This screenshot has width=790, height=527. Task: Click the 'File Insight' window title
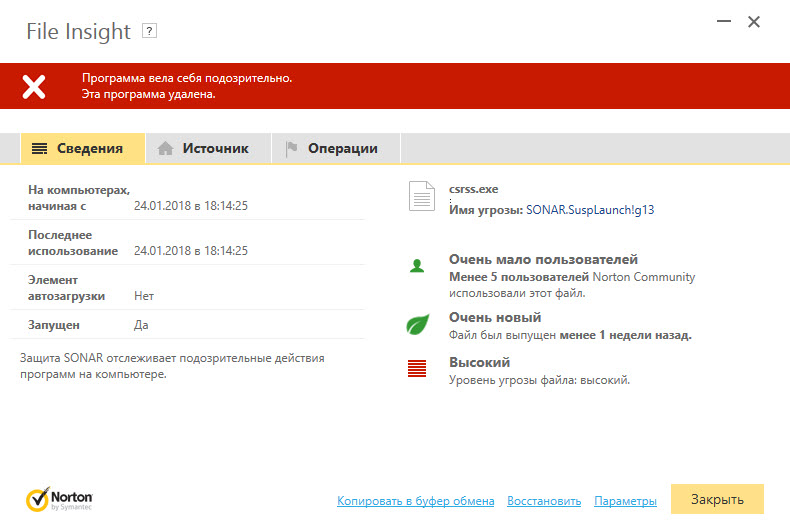click(x=79, y=31)
